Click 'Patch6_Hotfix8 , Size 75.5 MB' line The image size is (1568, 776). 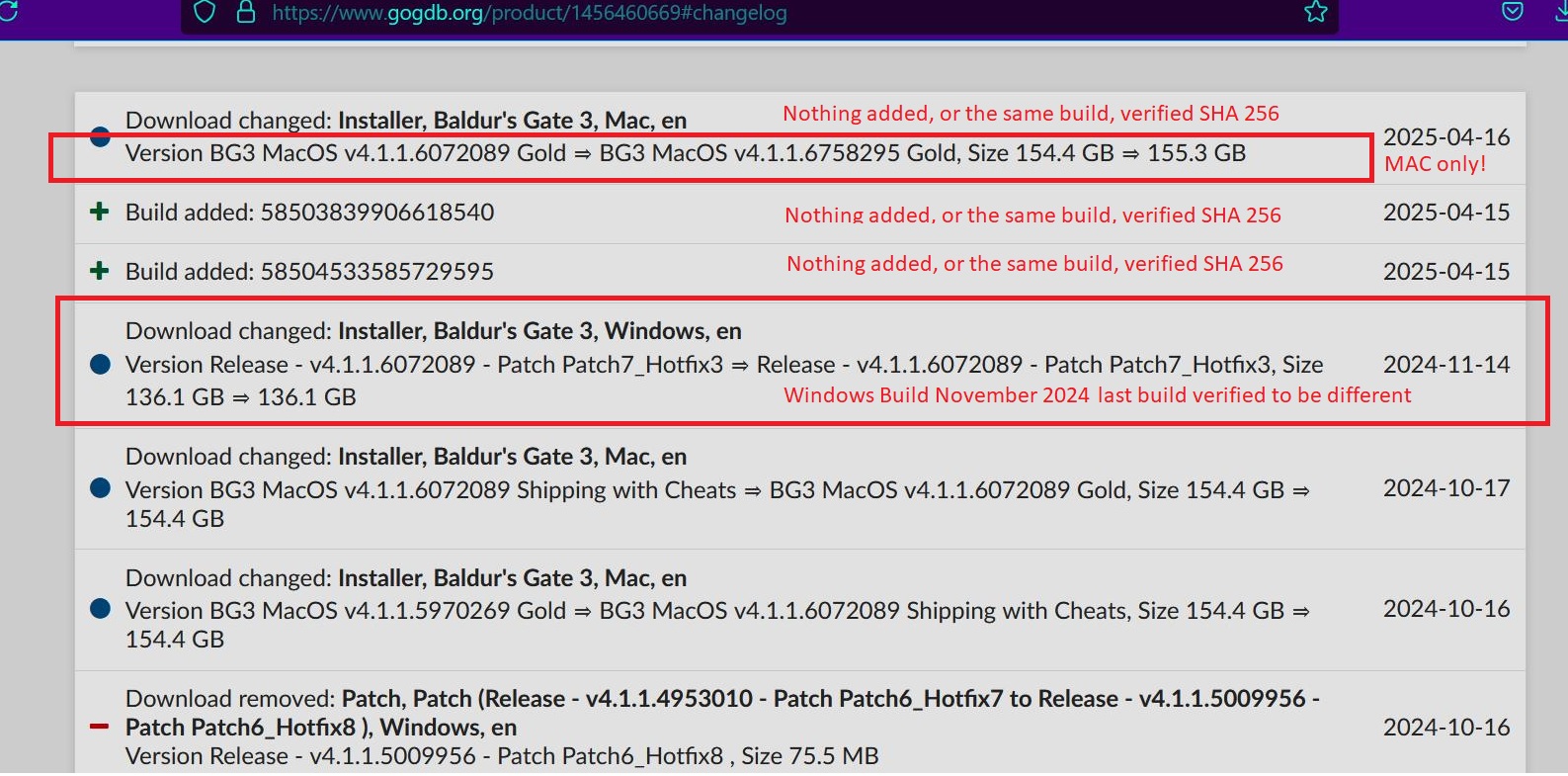click(502, 756)
